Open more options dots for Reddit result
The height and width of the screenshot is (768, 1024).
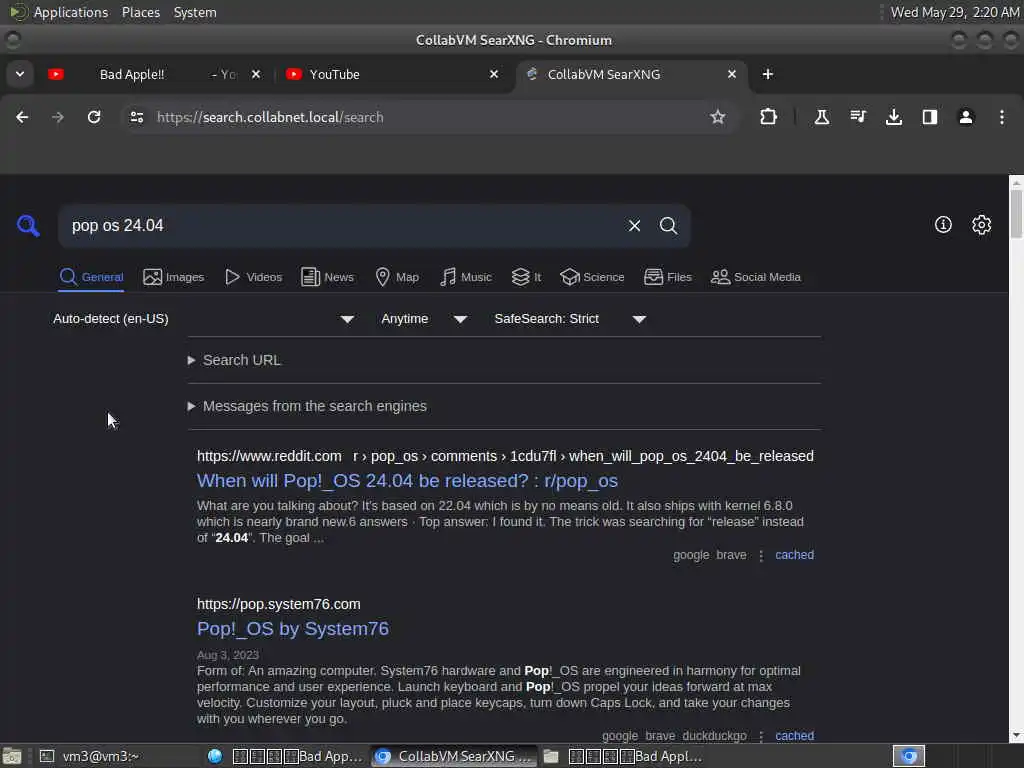tap(761, 556)
